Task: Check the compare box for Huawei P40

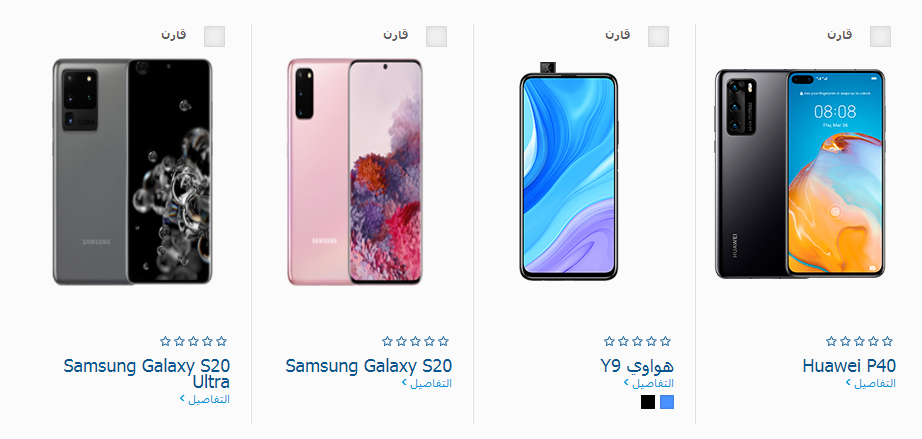Action: coord(880,36)
